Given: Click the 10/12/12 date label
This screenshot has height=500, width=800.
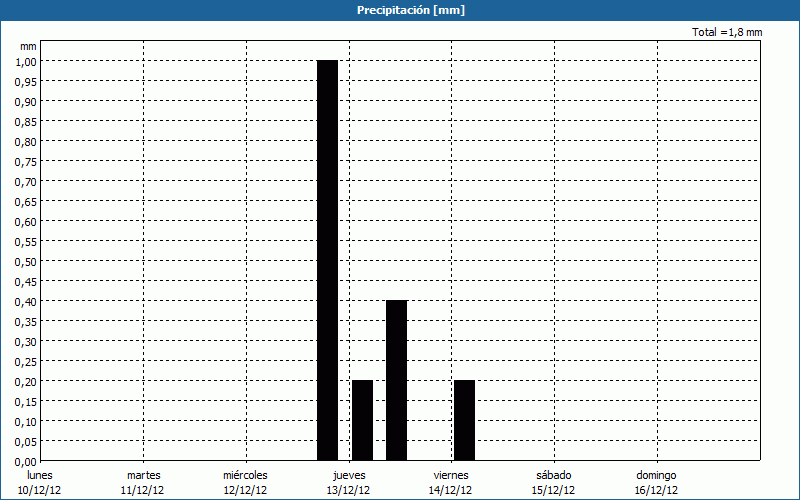Looking at the screenshot, I should click(x=40, y=490).
